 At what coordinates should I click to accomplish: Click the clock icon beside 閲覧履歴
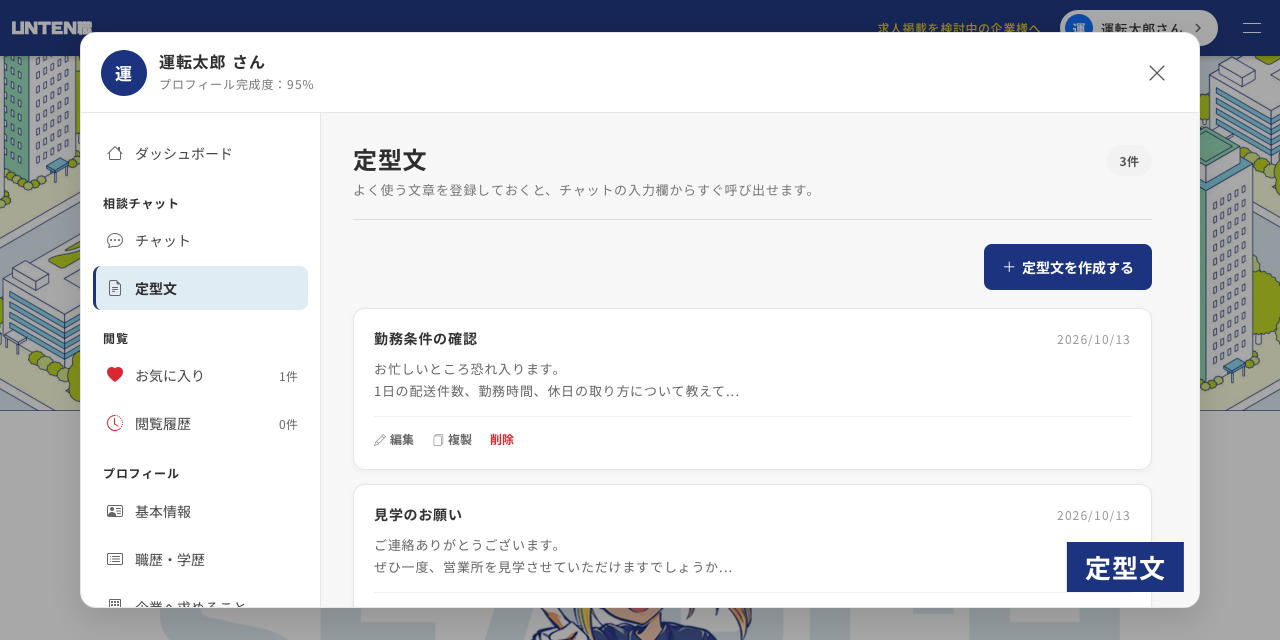tap(115, 423)
